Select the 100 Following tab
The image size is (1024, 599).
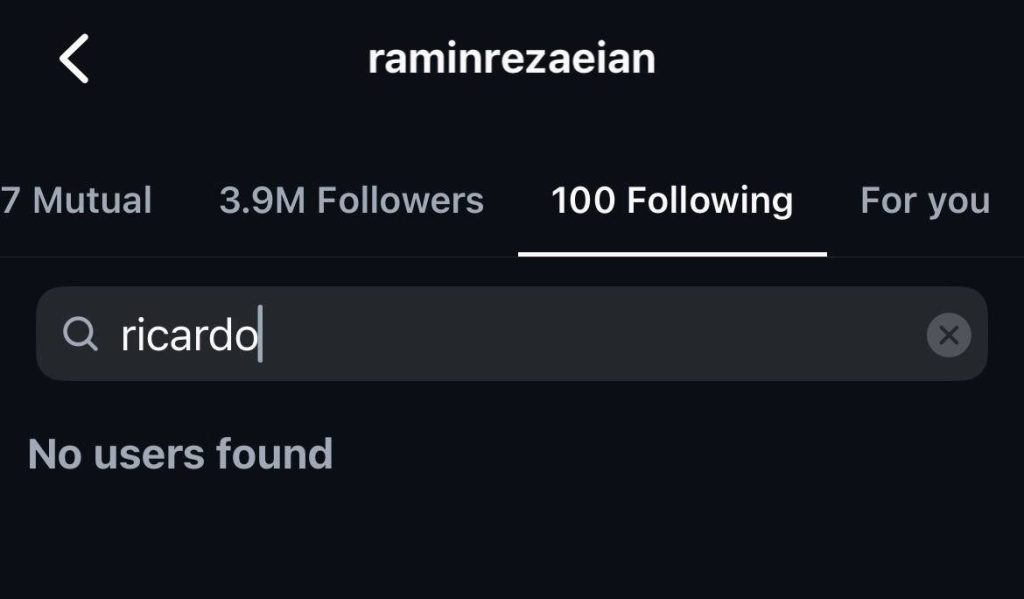point(672,201)
